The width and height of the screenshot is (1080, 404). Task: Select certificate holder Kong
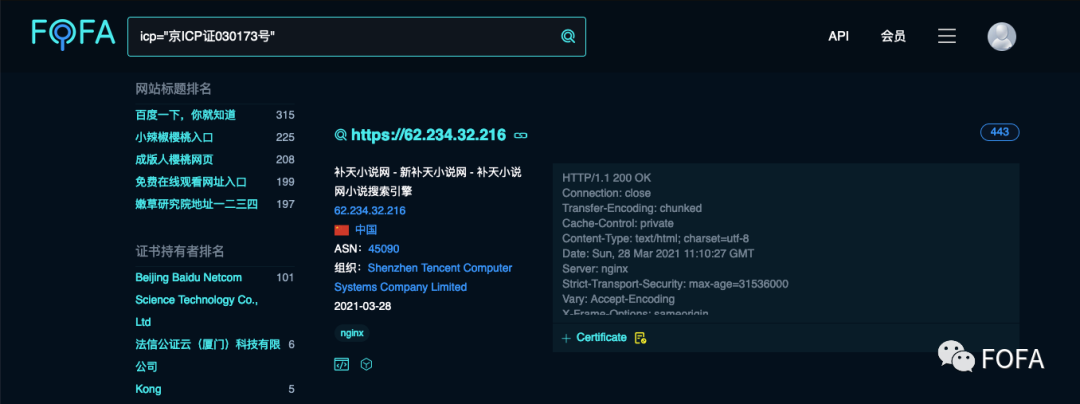click(148, 389)
